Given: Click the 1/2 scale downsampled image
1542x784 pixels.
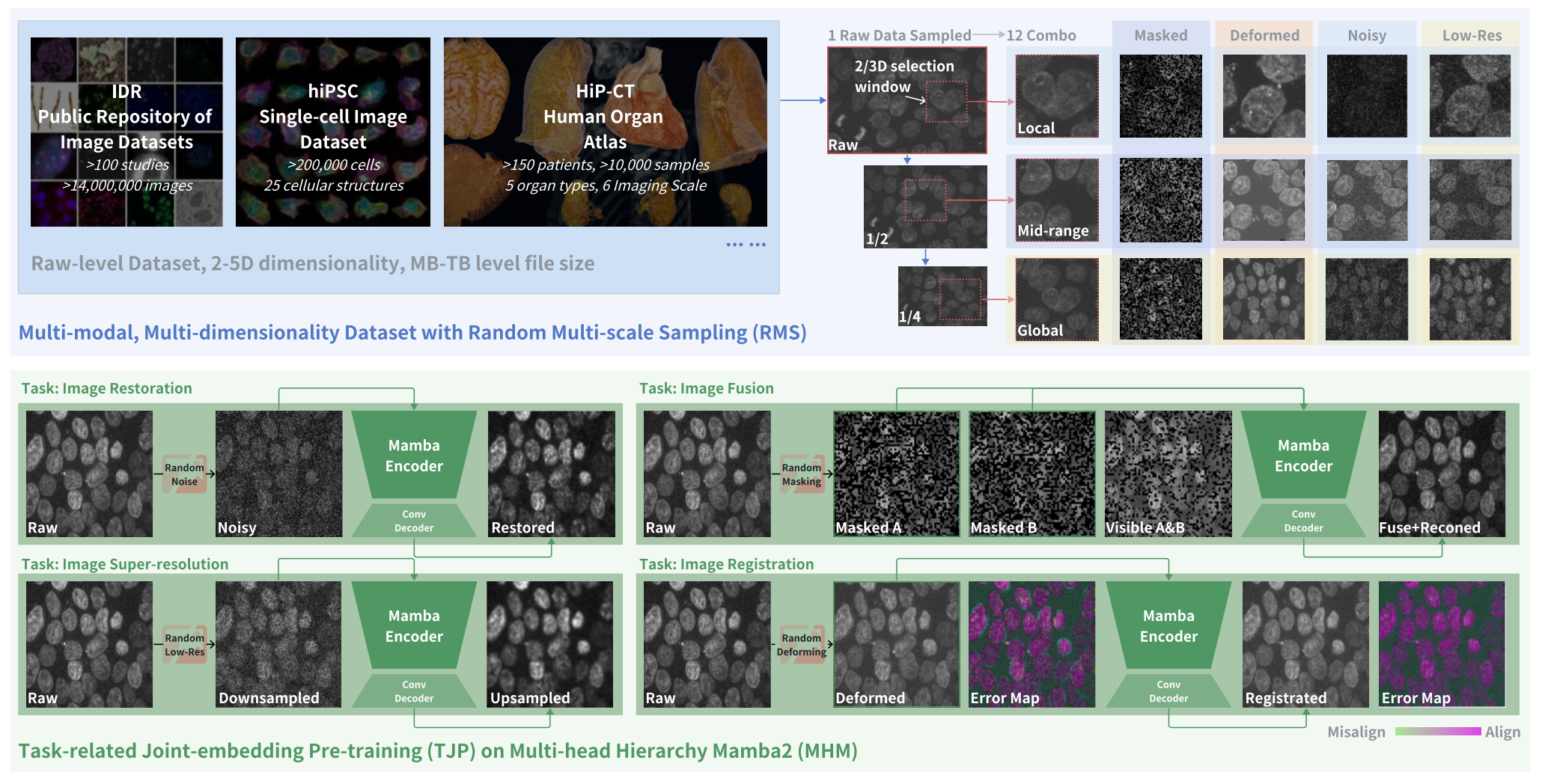Looking at the screenshot, I should (925, 206).
